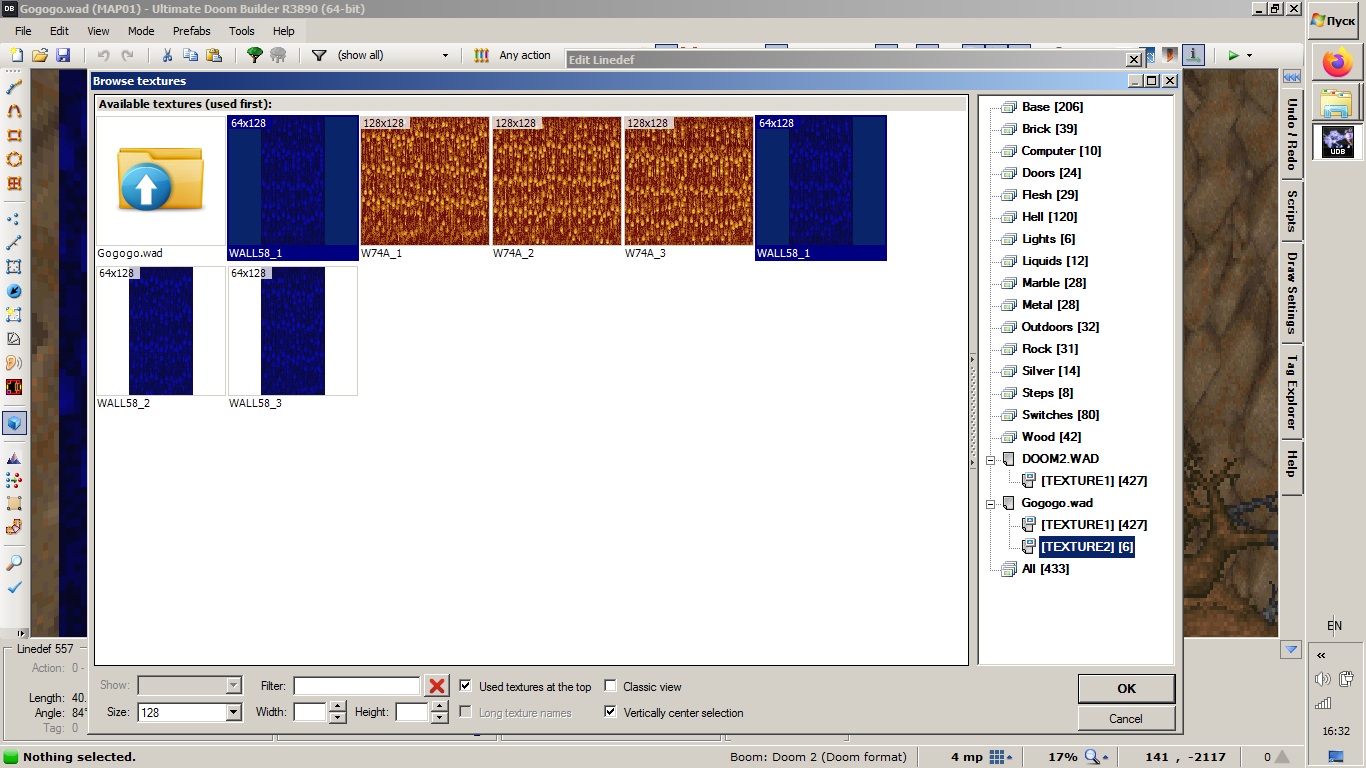Select the Draw Ellipse tool

click(14, 160)
